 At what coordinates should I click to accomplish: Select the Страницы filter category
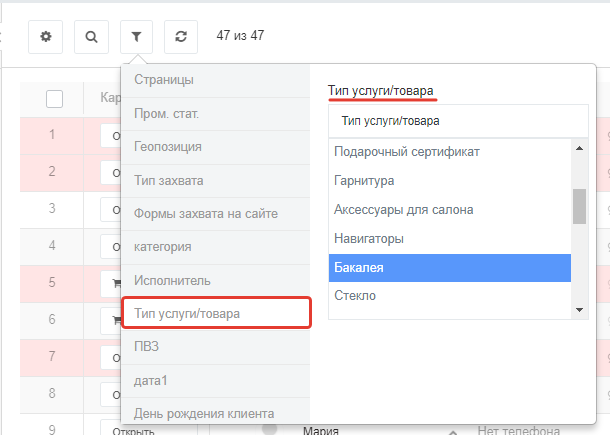216,80
